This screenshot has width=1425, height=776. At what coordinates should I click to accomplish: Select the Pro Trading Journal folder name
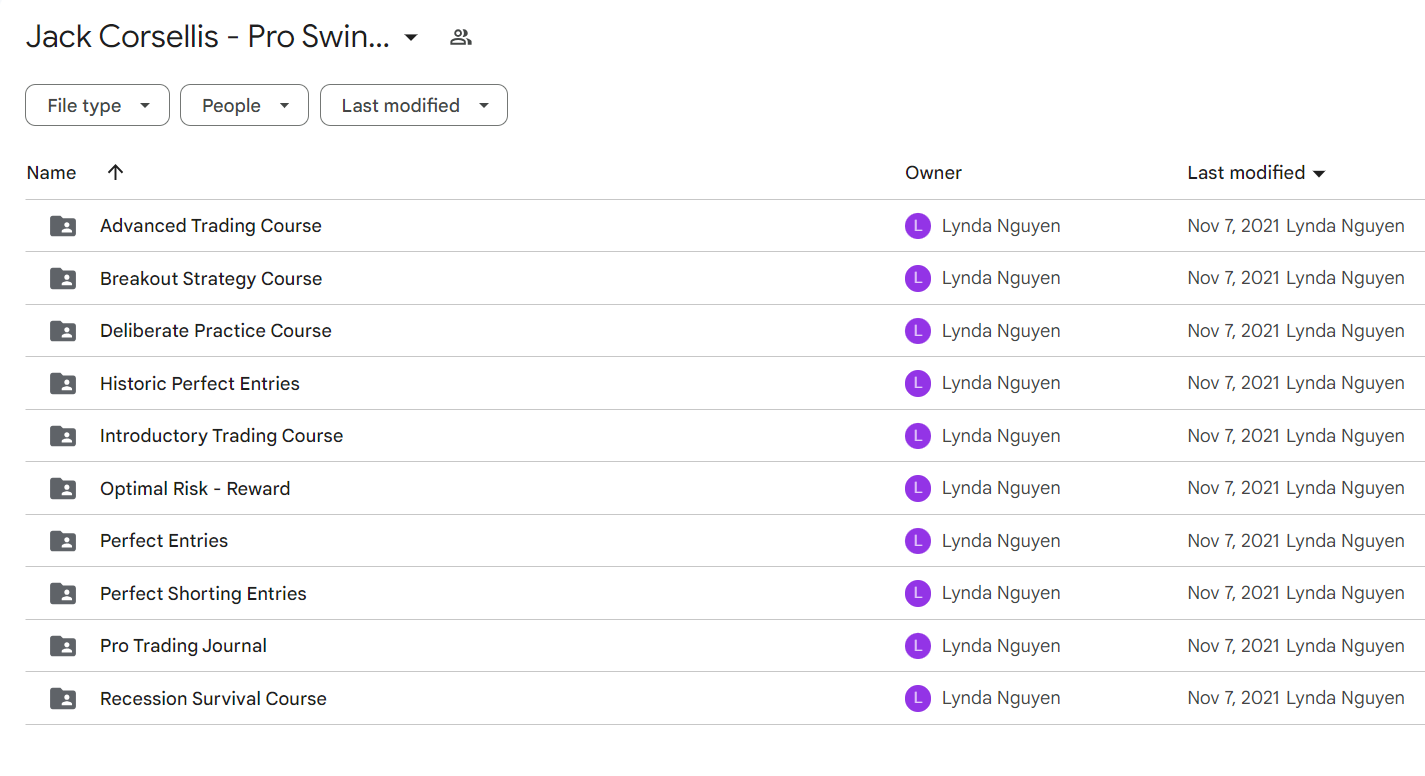click(183, 646)
